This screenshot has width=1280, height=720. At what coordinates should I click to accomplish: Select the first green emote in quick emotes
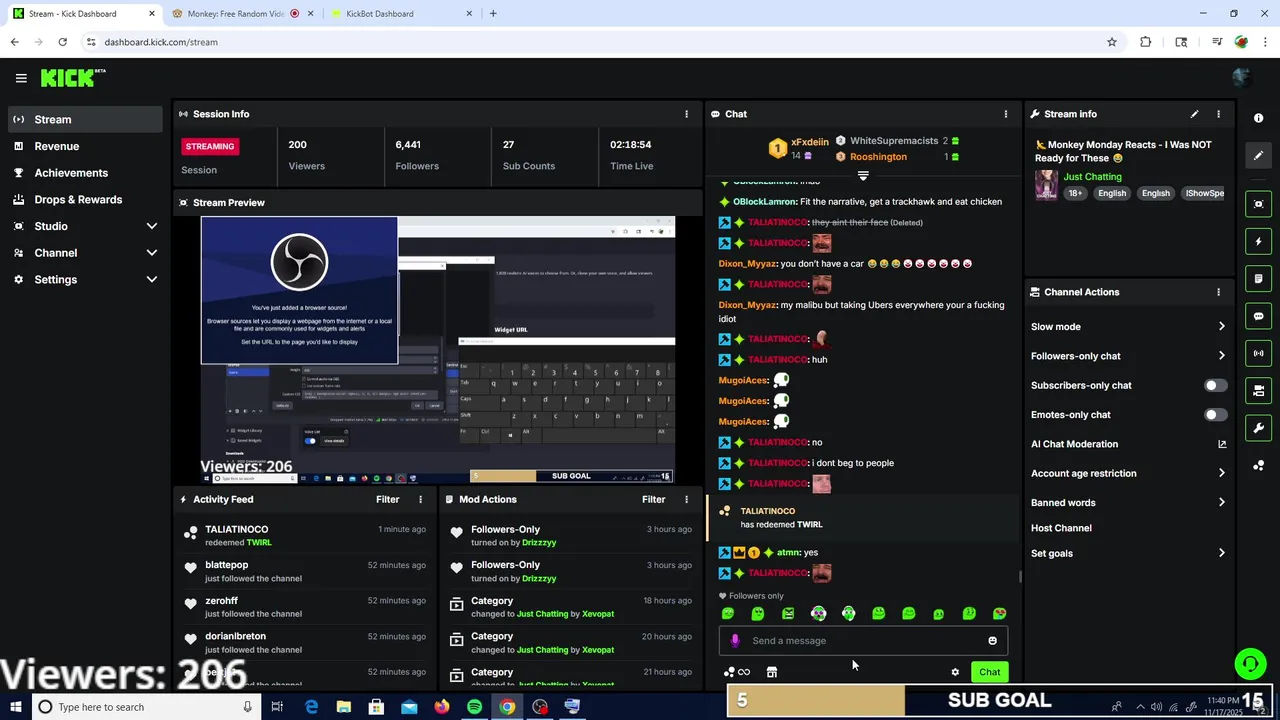[728, 614]
